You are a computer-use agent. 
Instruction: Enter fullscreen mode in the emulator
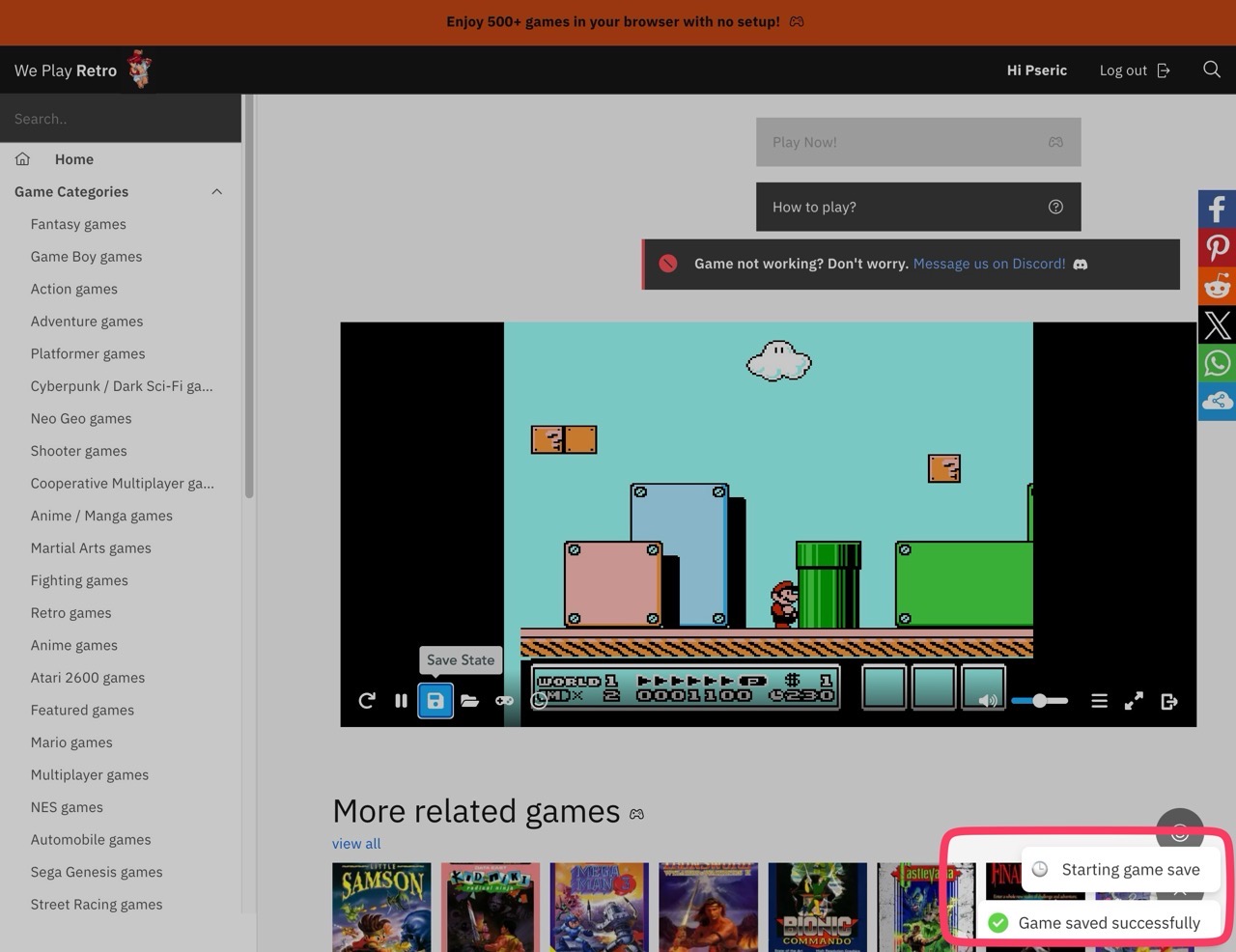1134,701
